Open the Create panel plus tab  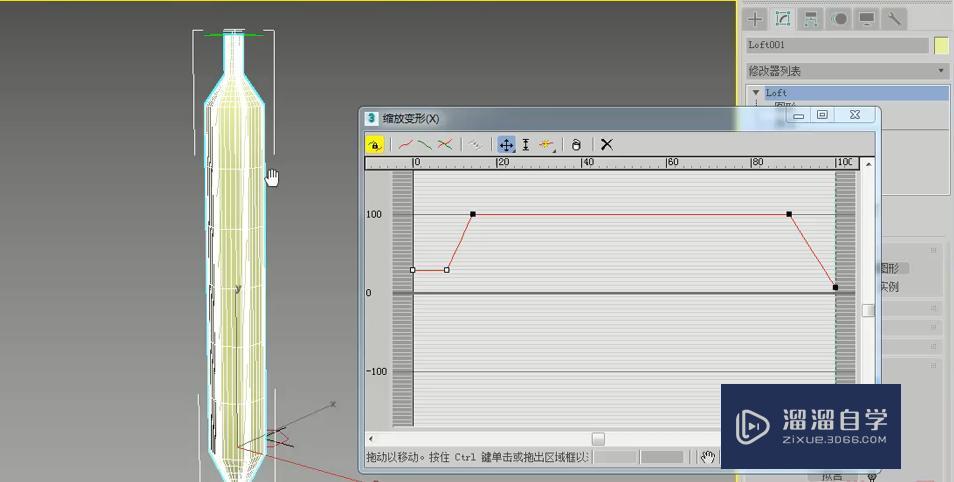[755, 19]
